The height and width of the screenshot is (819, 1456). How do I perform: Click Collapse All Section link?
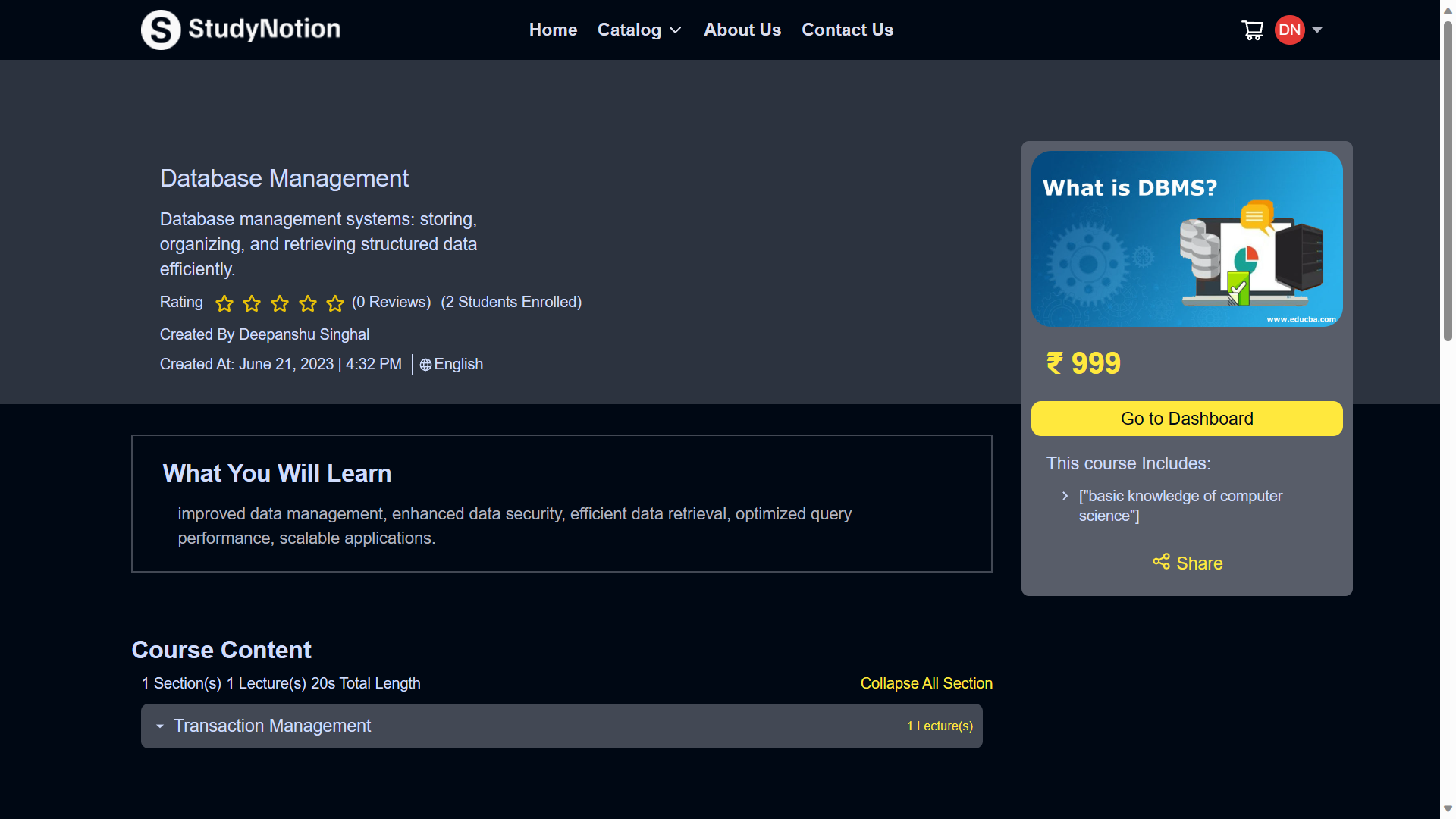coord(926,683)
